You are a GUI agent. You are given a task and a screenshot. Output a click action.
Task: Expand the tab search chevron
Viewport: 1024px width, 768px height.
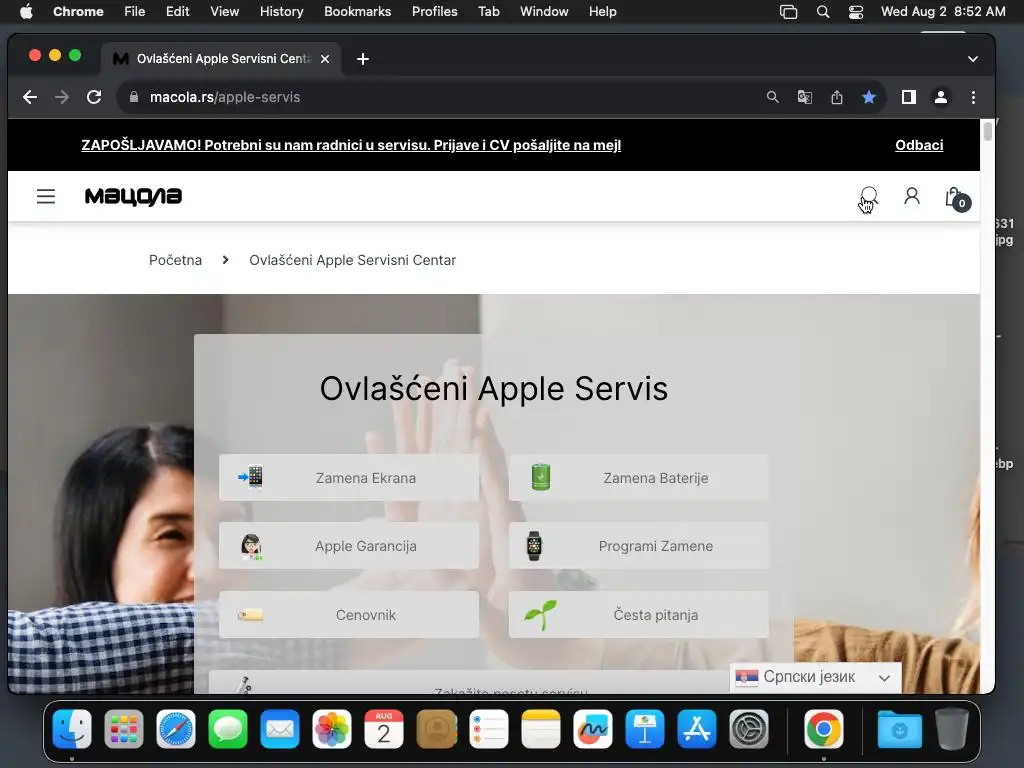coord(972,59)
